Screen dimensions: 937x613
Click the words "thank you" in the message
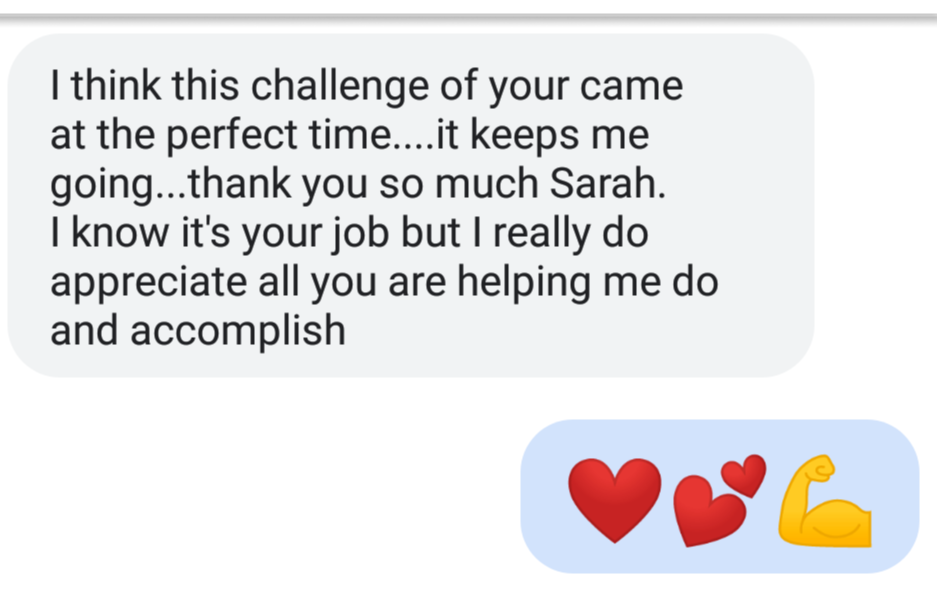pos(278,184)
